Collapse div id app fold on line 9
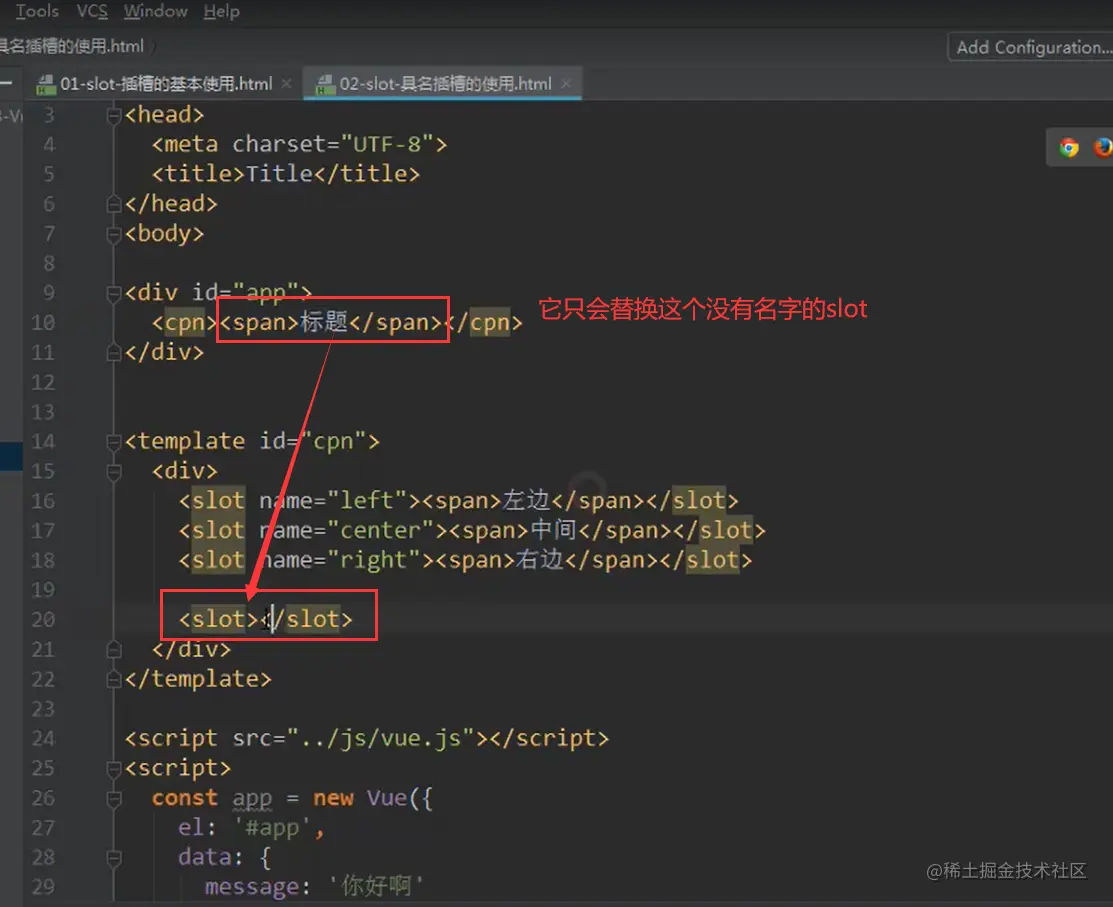This screenshot has height=907, width=1113. click(114, 293)
